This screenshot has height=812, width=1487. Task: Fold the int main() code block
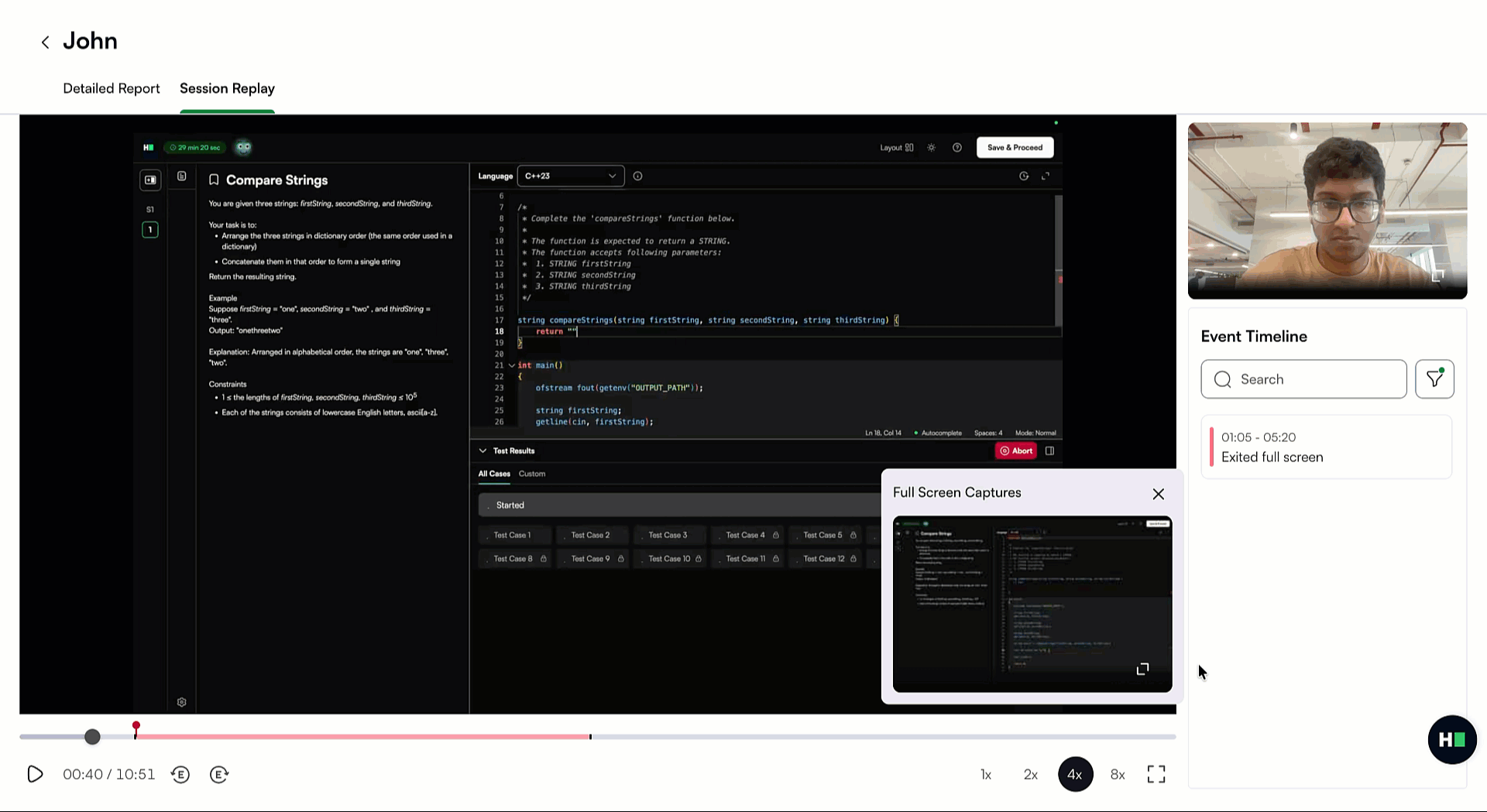point(511,365)
